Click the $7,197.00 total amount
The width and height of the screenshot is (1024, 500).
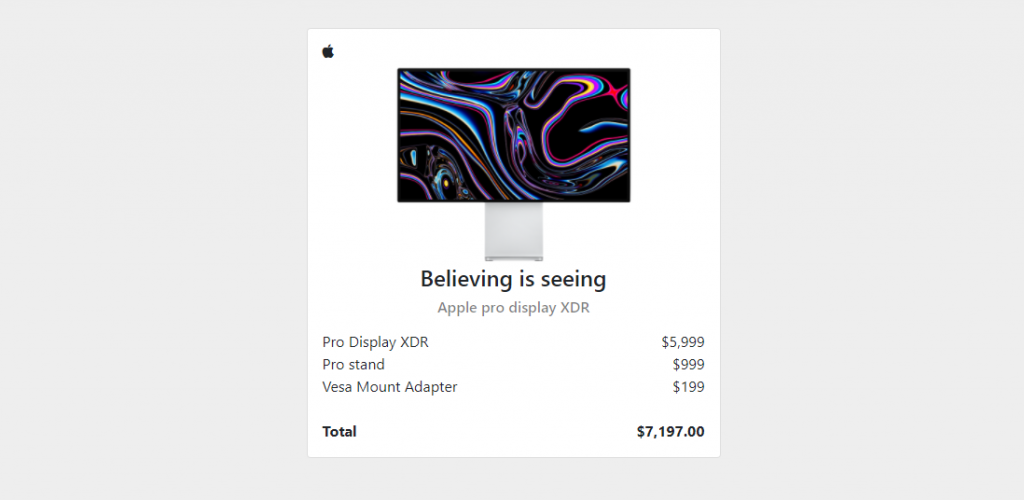(671, 431)
